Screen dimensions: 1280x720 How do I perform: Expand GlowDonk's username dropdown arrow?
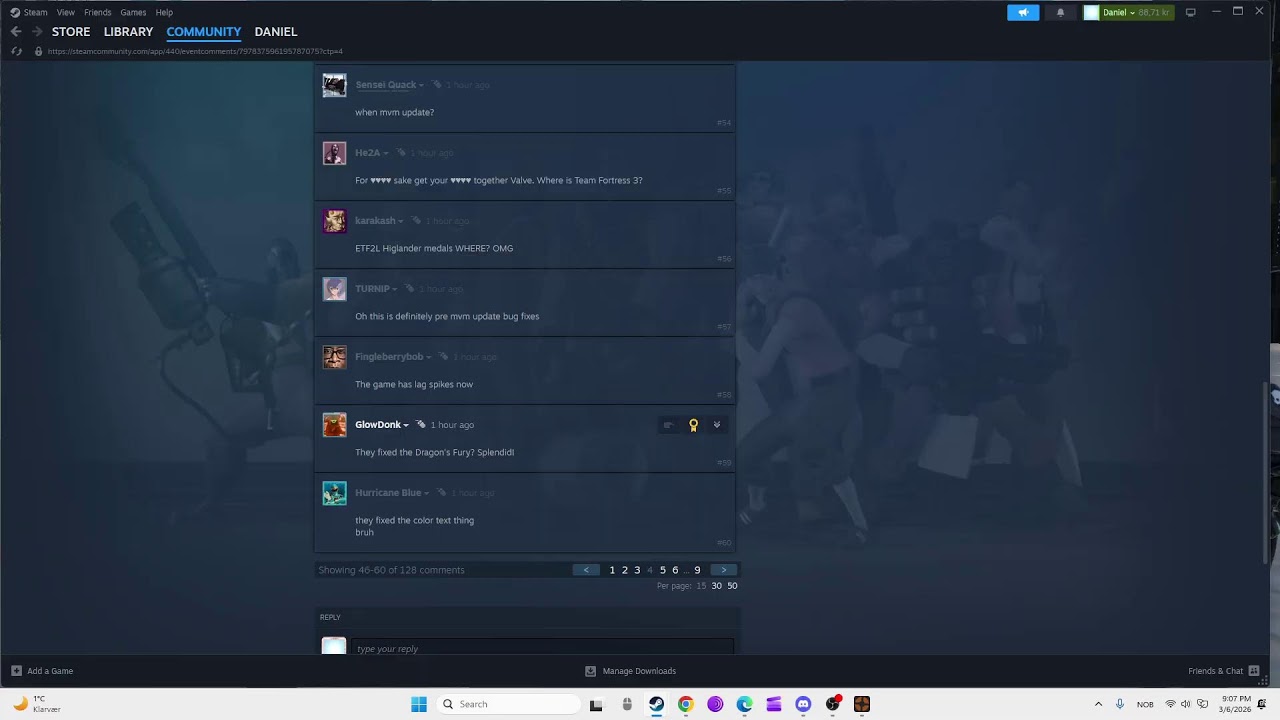click(x=405, y=425)
